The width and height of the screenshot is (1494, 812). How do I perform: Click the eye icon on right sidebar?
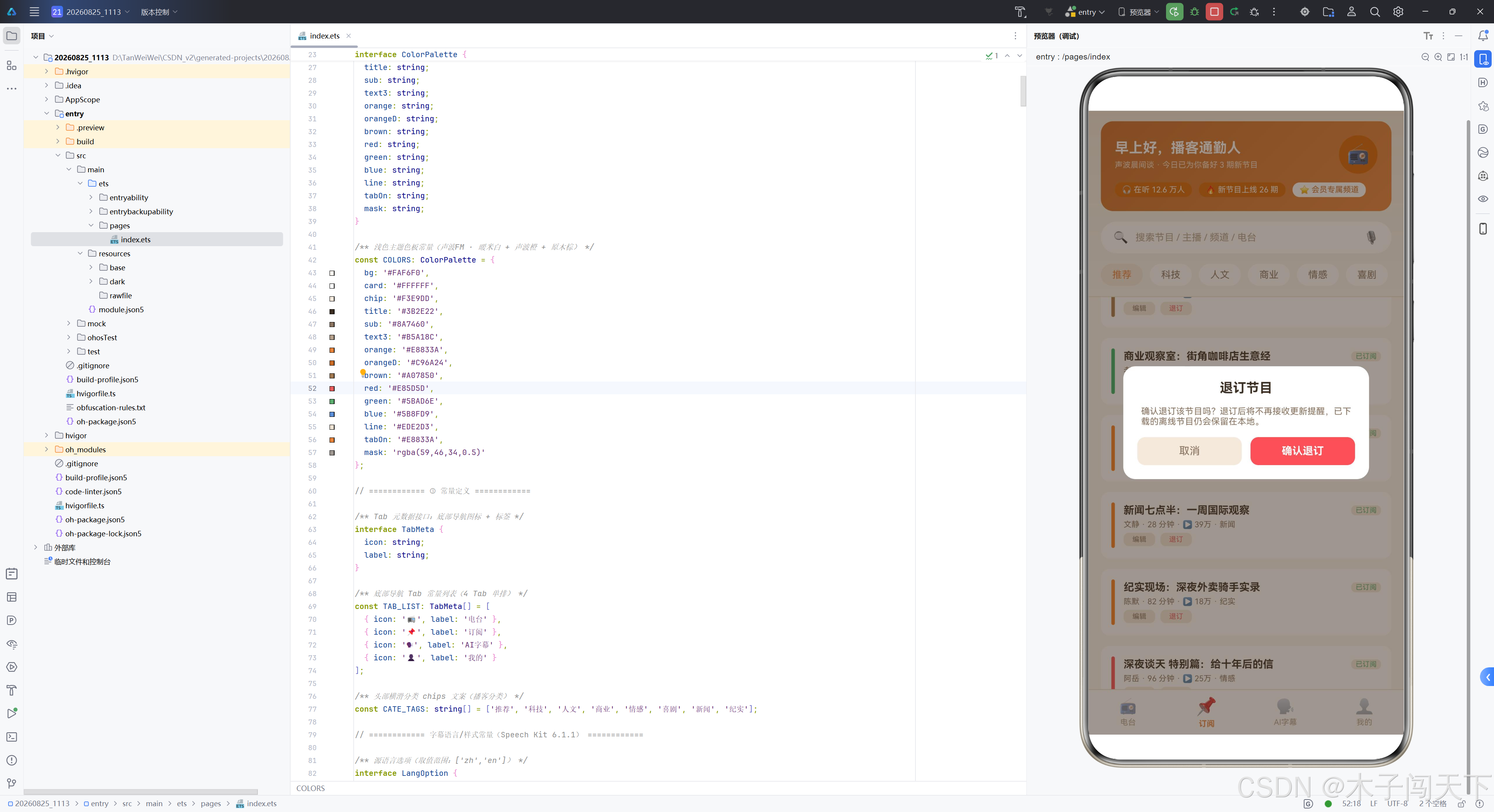1483,199
